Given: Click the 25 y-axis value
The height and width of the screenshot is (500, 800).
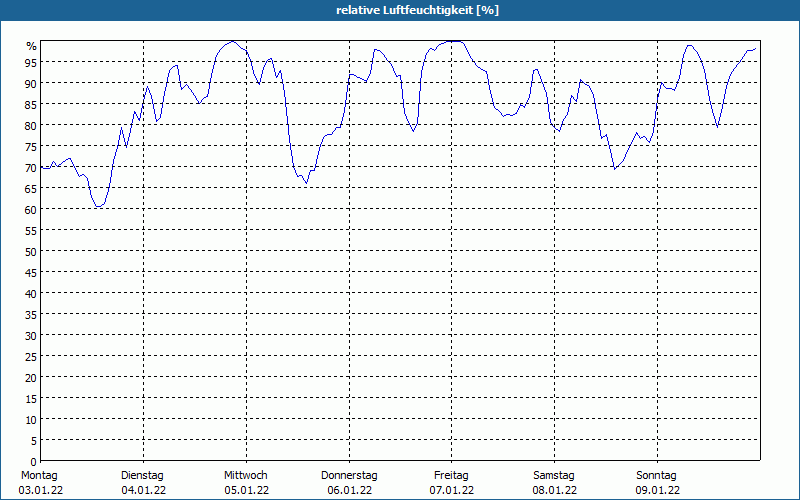Looking at the screenshot, I should [x=31, y=357].
